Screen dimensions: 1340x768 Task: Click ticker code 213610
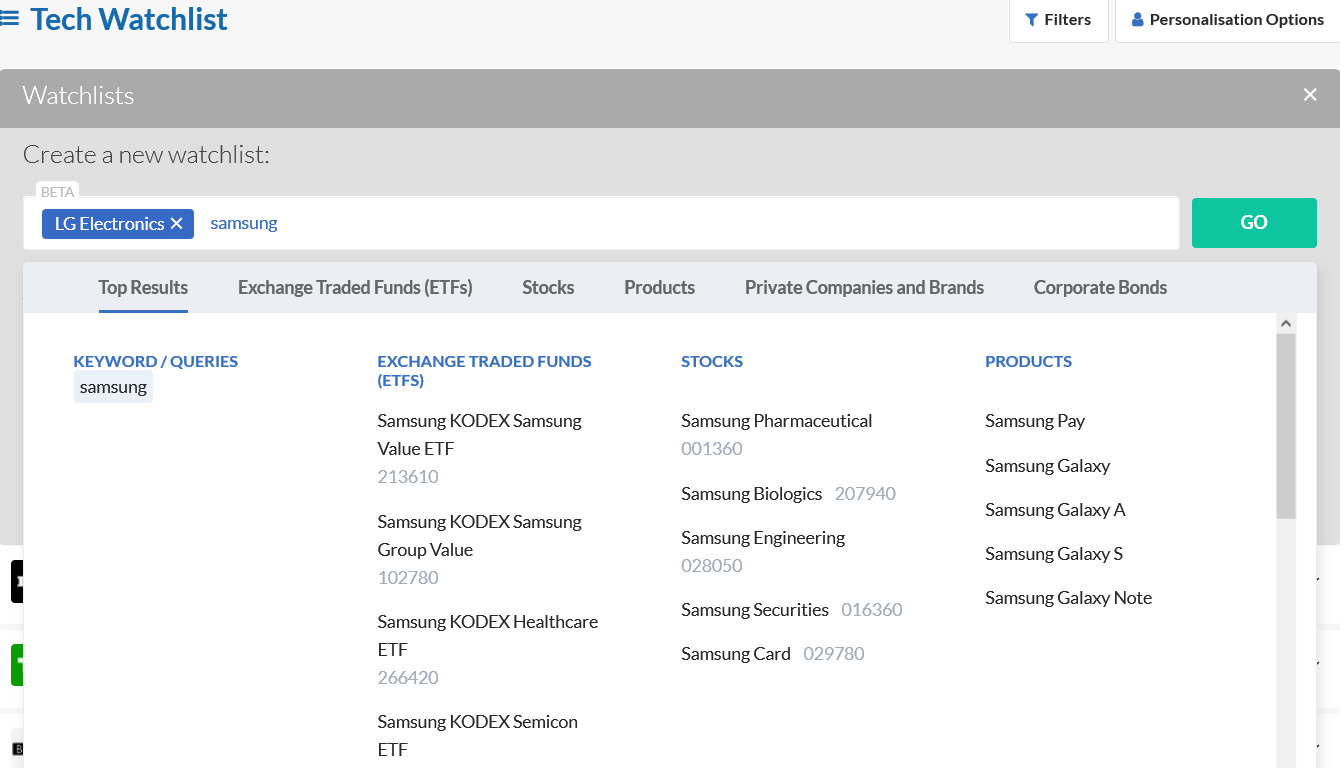(x=408, y=477)
